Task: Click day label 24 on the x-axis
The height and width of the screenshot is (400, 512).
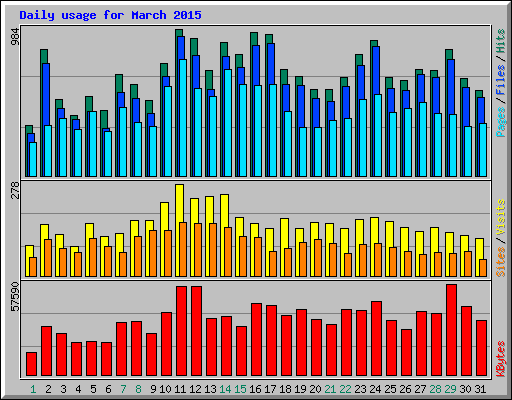Action: pyautogui.click(x=375, y=389)
